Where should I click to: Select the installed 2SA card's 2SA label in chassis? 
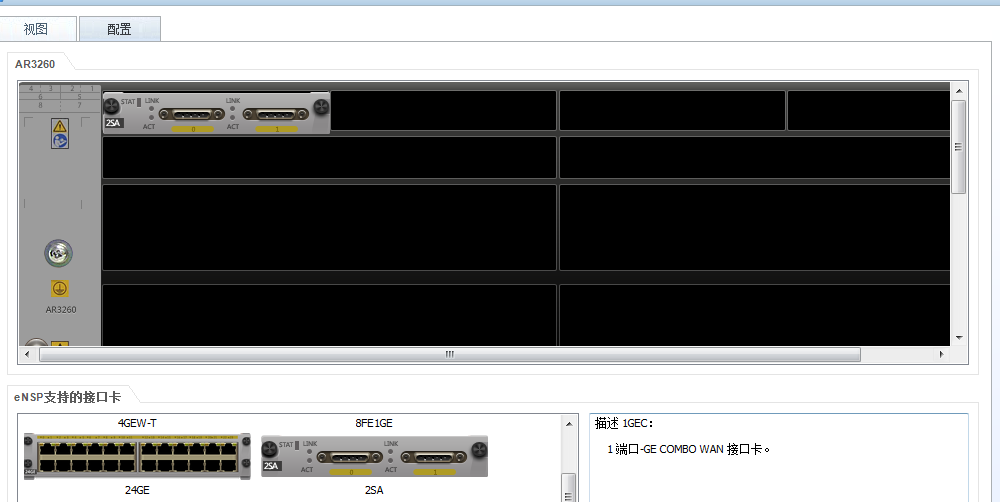tap(114, 122)
